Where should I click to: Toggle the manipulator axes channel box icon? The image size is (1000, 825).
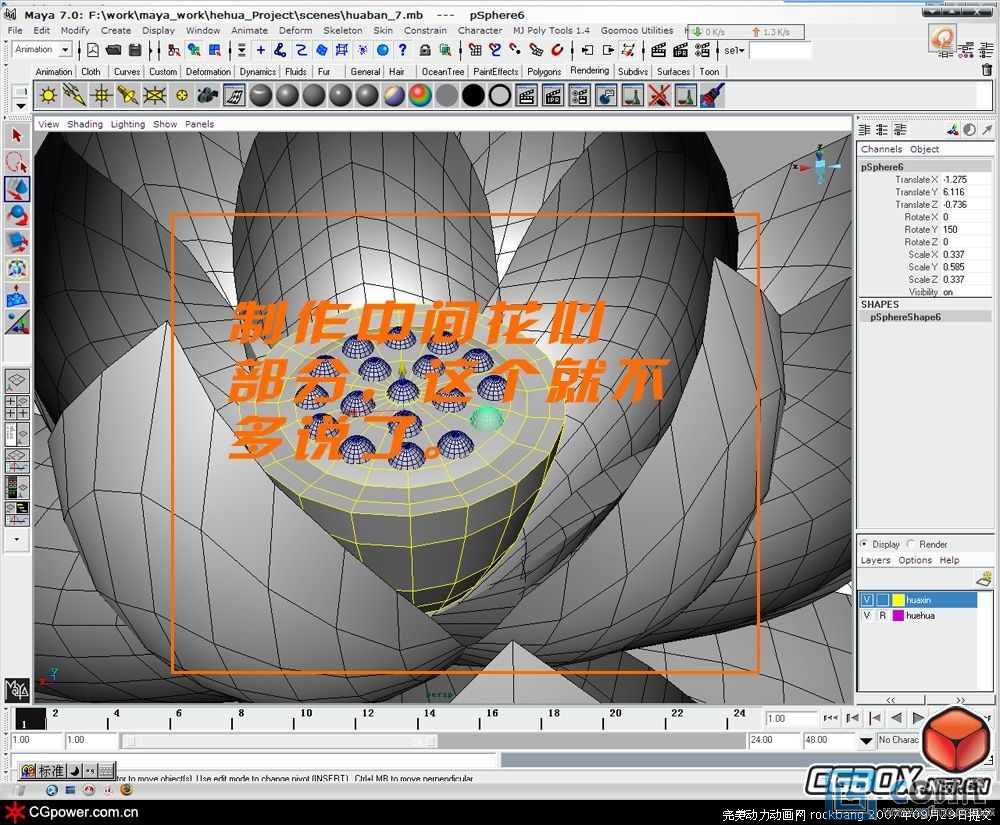click(953, 130)
